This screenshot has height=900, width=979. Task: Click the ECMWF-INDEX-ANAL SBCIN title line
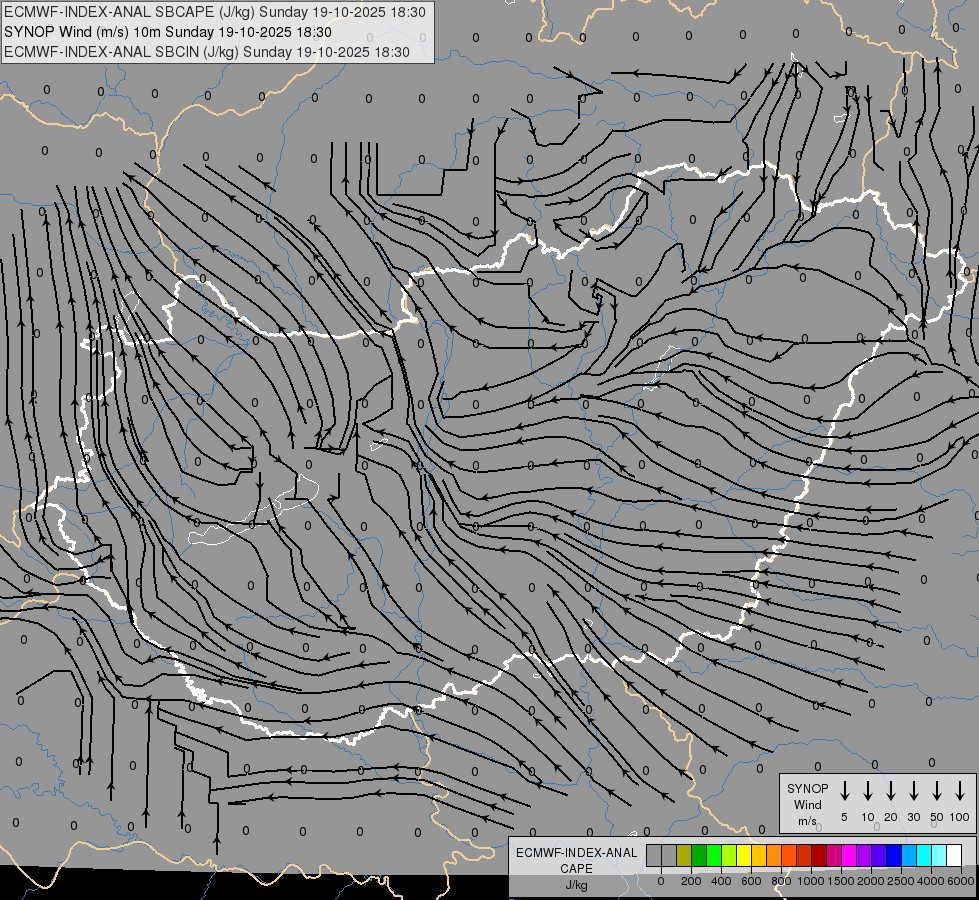coord(207,52)
